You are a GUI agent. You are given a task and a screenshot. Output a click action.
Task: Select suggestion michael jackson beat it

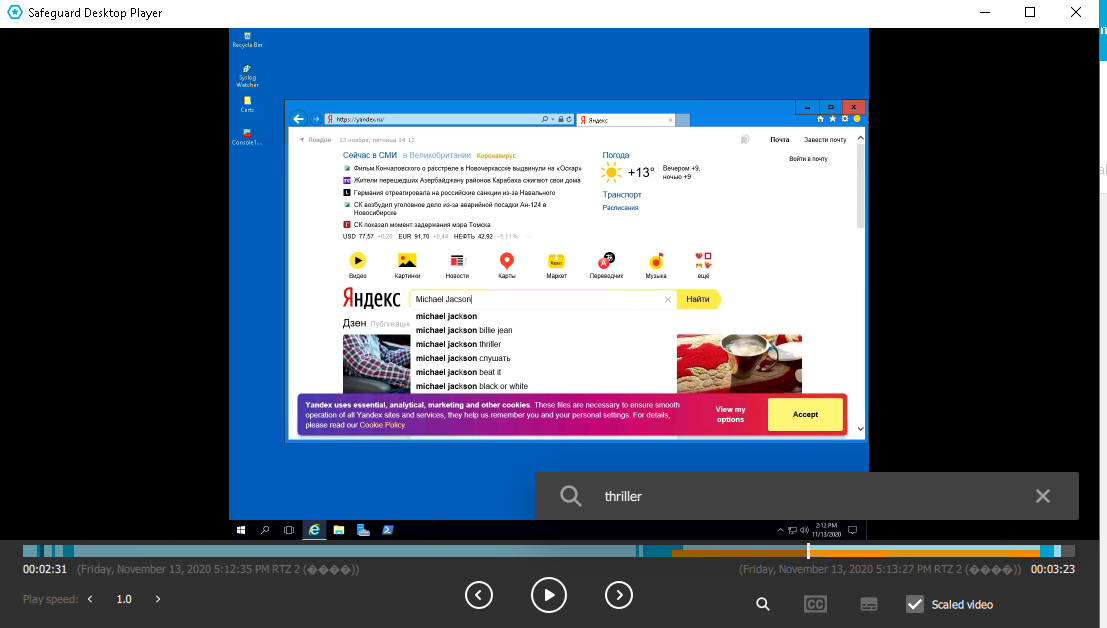click(x=458, y=373)
